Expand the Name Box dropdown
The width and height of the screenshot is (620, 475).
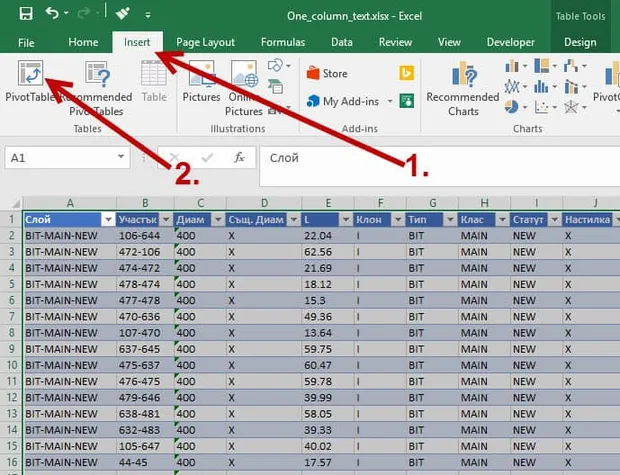[x=121, y=157]
